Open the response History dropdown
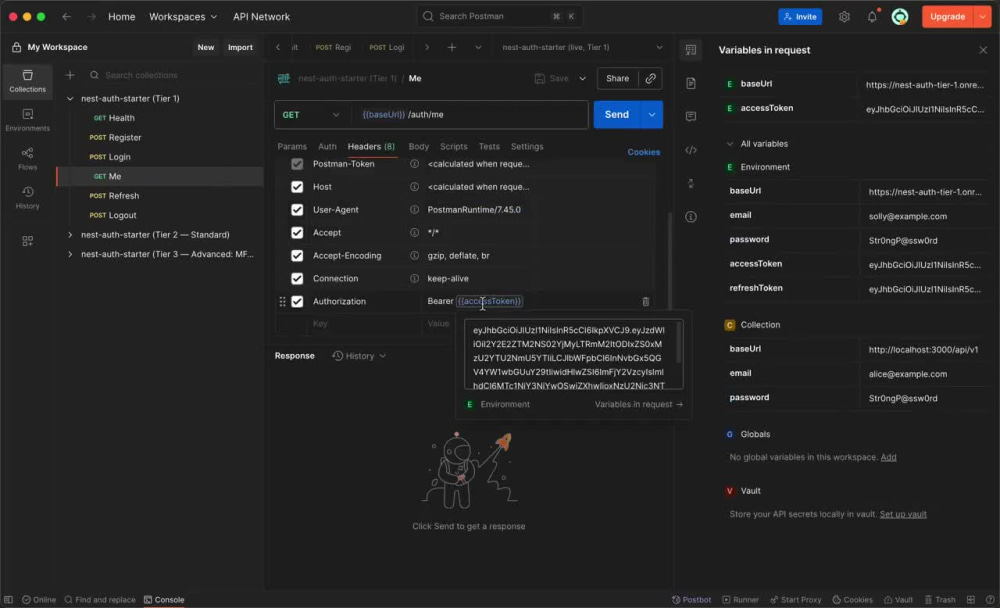The image size is (1000, 608). click(x=359, y=356)
